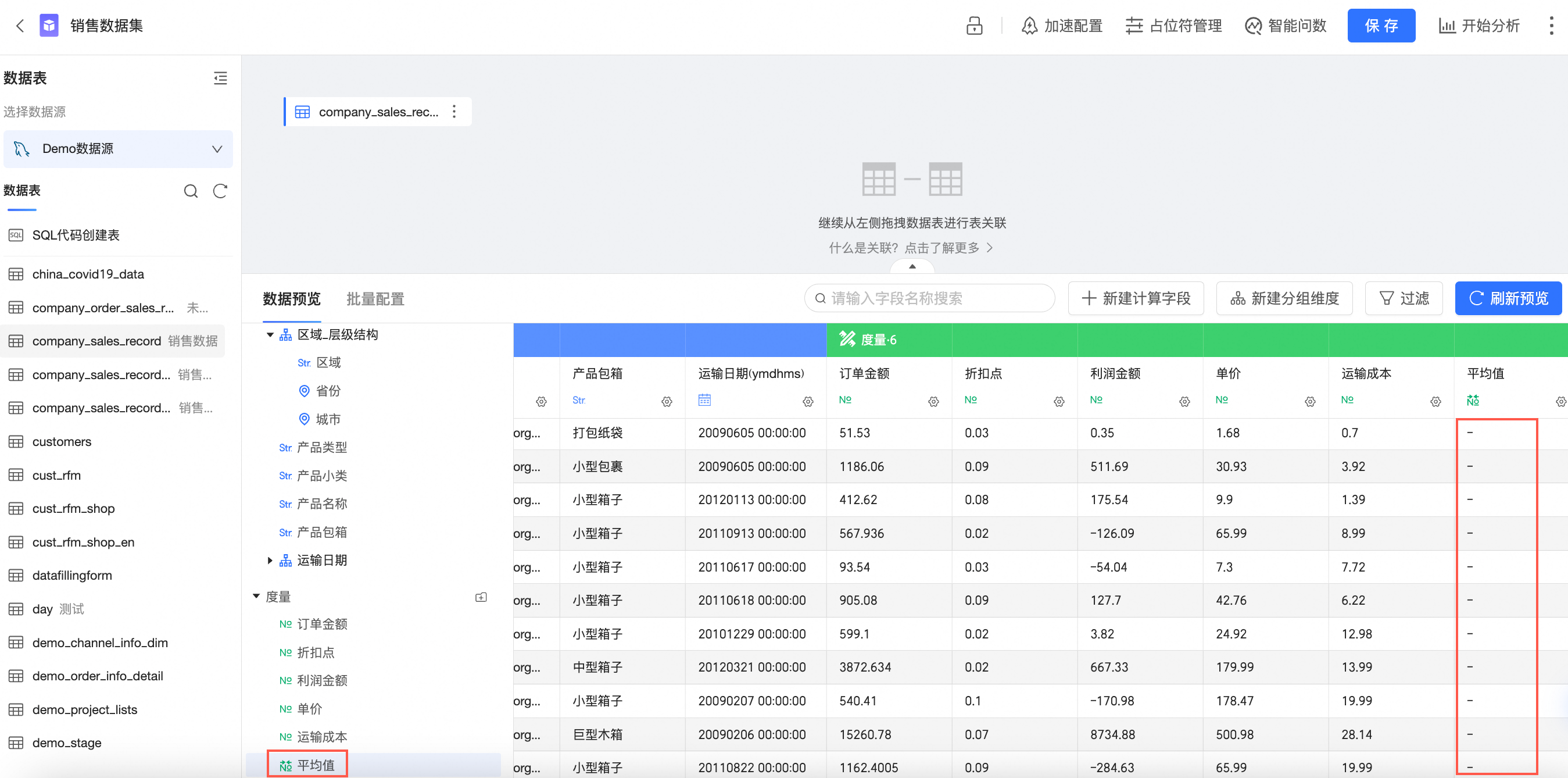Collapse the 数据表 side panel
The image size is (1568, 778).
click(220, 78)
